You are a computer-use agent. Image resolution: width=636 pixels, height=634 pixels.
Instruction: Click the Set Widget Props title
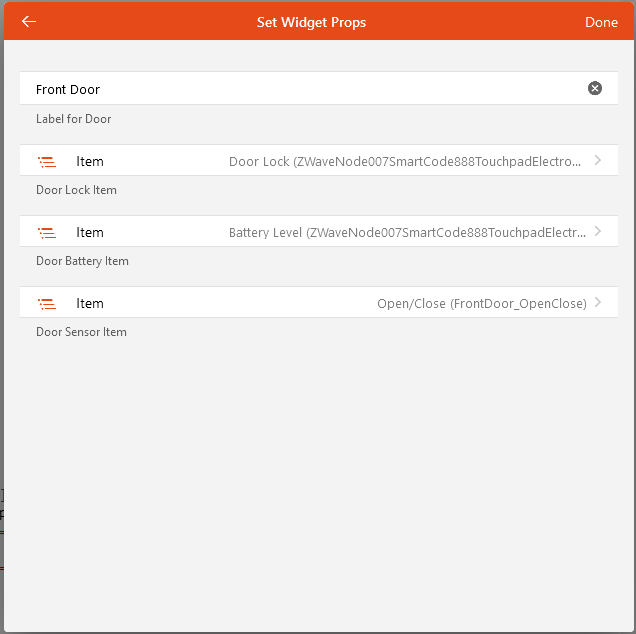point(311,22)
